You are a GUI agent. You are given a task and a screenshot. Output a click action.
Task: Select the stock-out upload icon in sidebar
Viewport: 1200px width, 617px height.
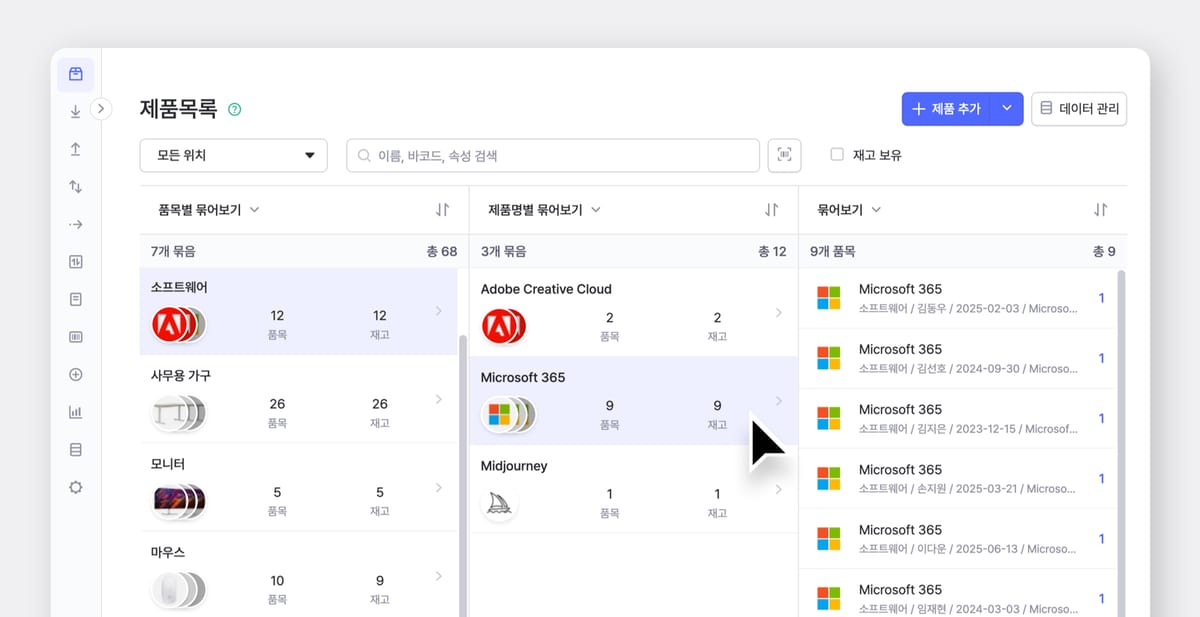(75, 148)
